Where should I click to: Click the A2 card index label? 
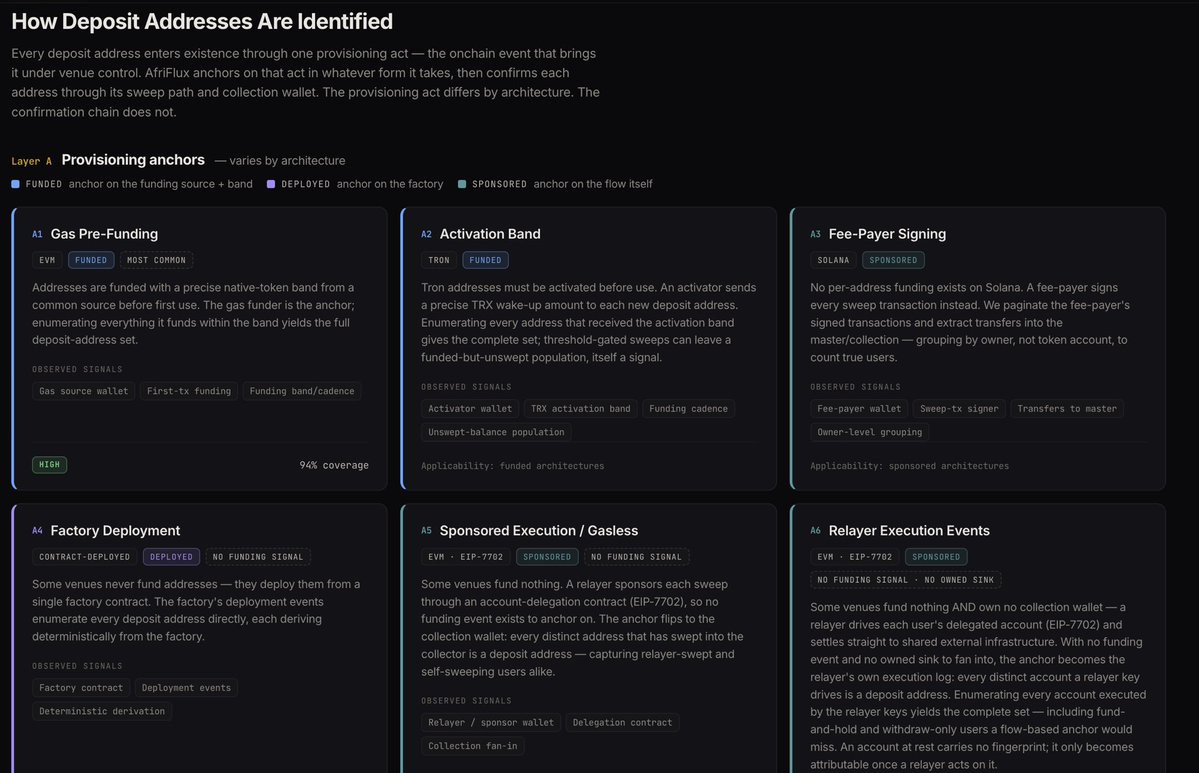(x=427, y=234)
